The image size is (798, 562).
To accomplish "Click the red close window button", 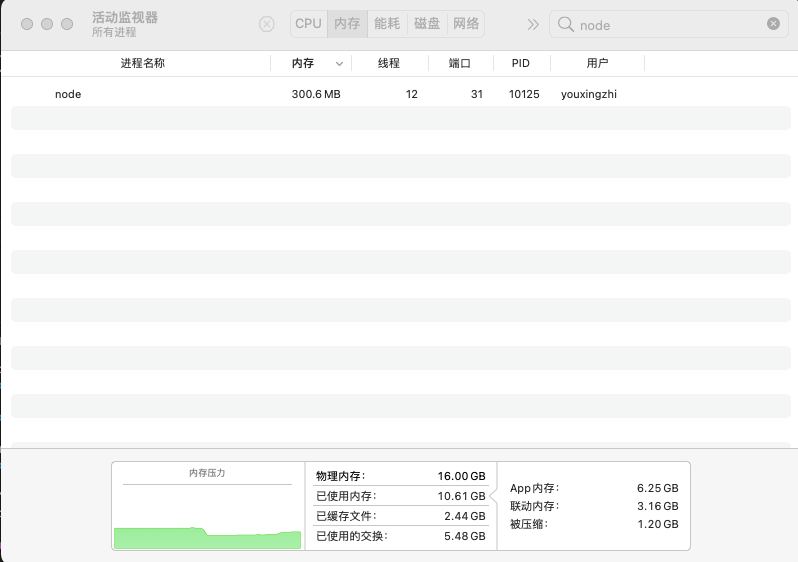I will pyautogui.click(x=27, y=24).
